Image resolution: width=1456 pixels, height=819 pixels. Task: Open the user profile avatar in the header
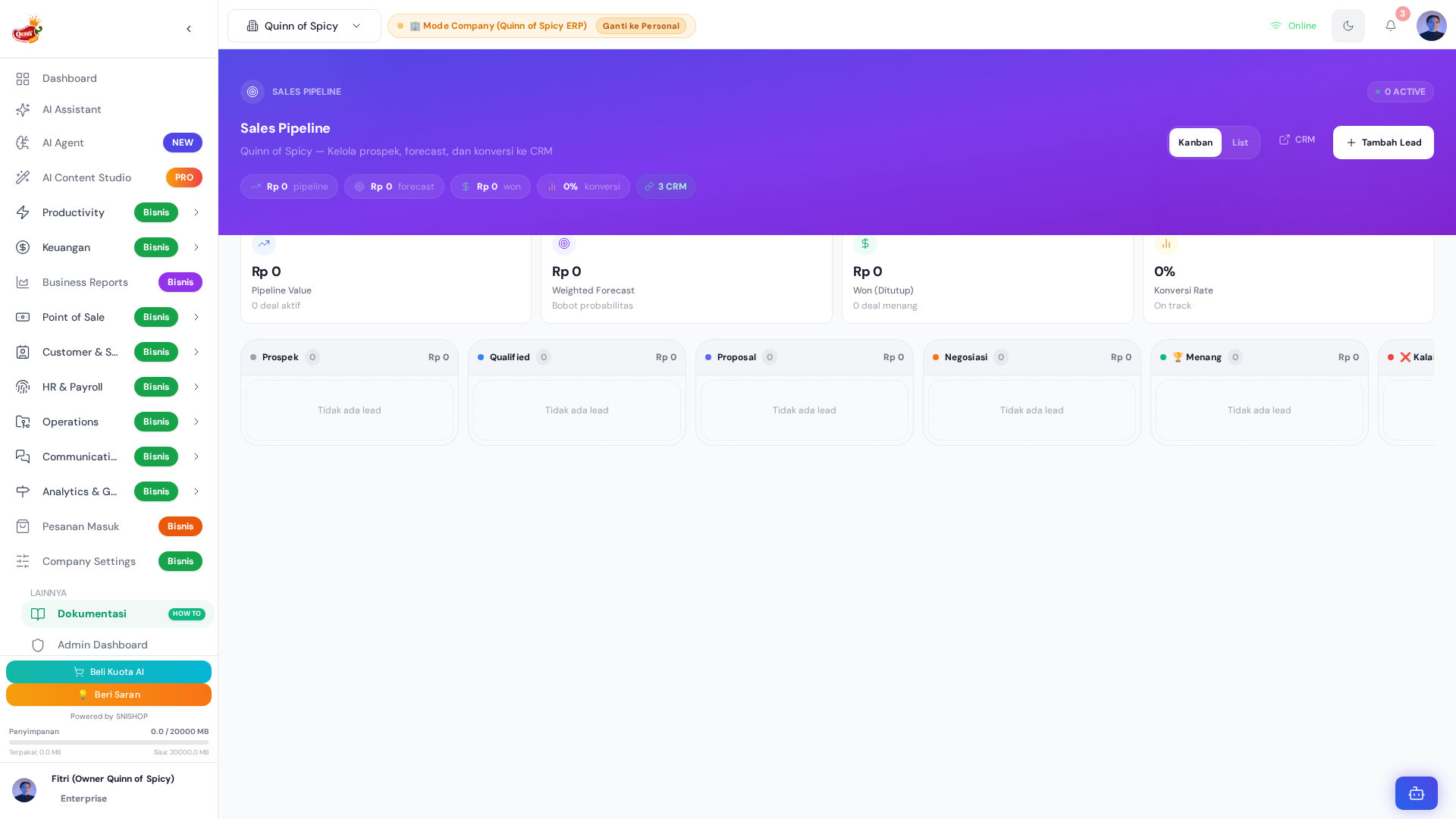[1432, 26]
